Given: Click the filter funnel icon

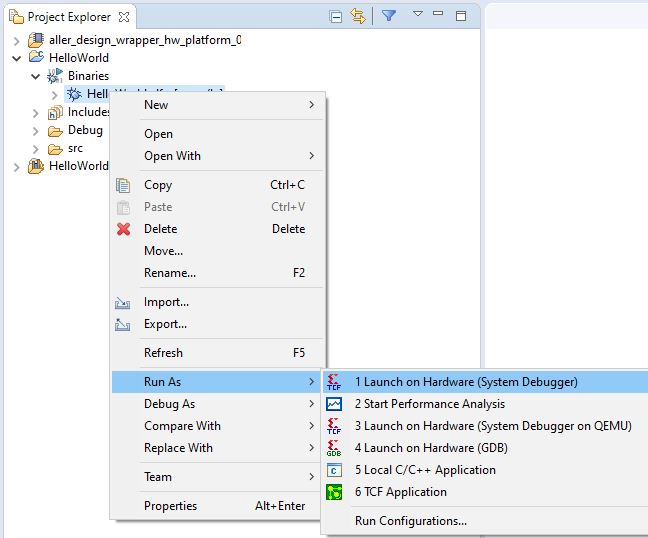Looking at the screenshot, I should 389,16.
